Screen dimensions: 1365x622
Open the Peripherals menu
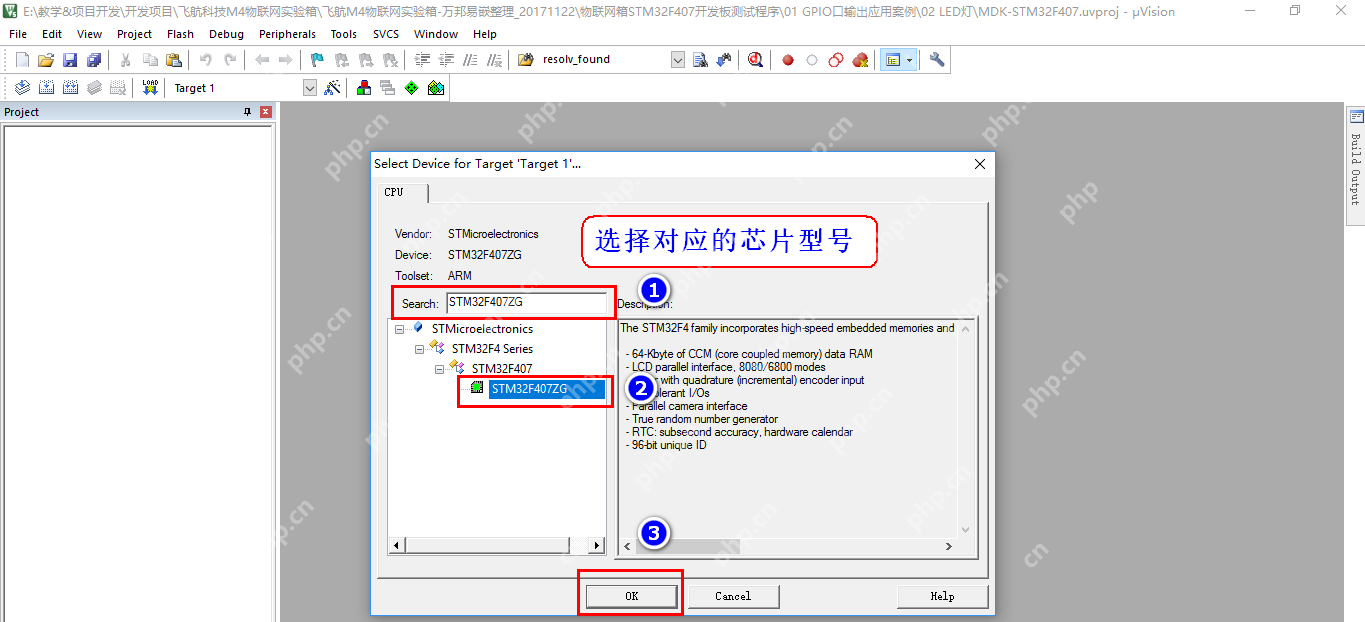tap(287, 34)
